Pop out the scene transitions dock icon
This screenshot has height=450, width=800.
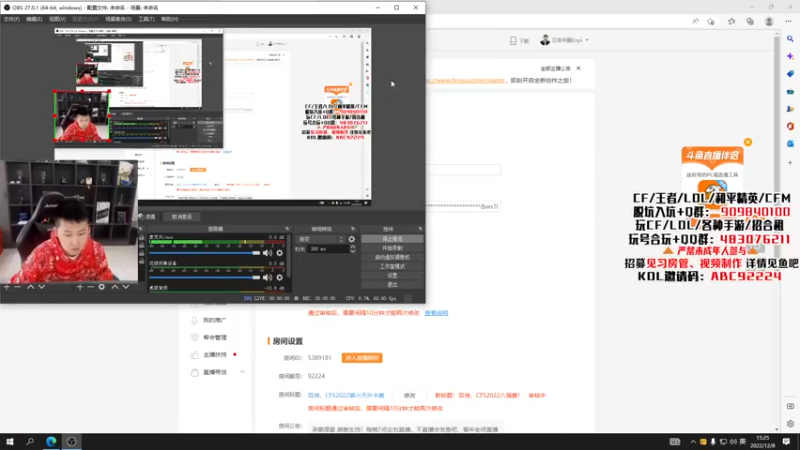[x=353, y=229]
